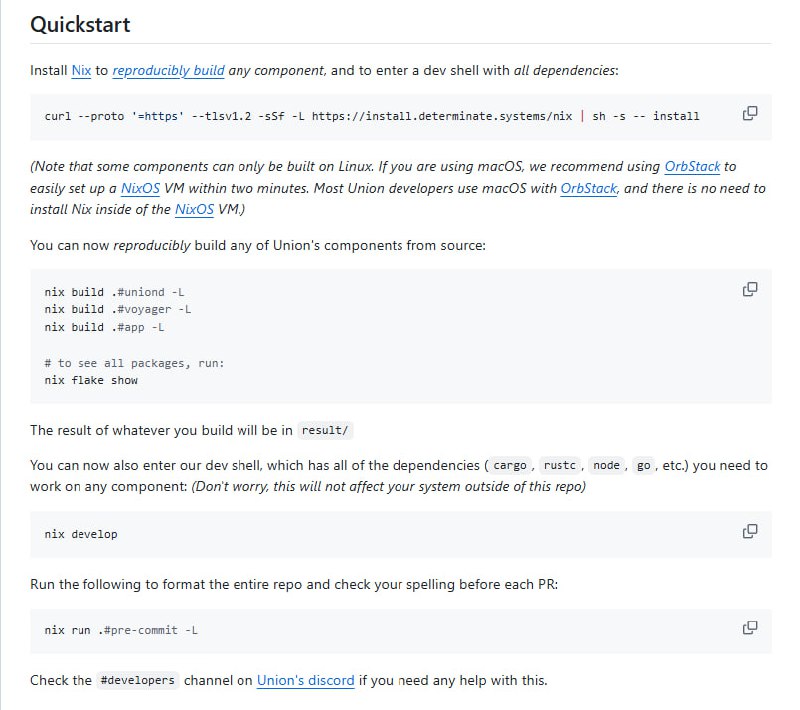
Task: Open OrbStack link after 'macOS with'
Action: (x=588, y=188)
